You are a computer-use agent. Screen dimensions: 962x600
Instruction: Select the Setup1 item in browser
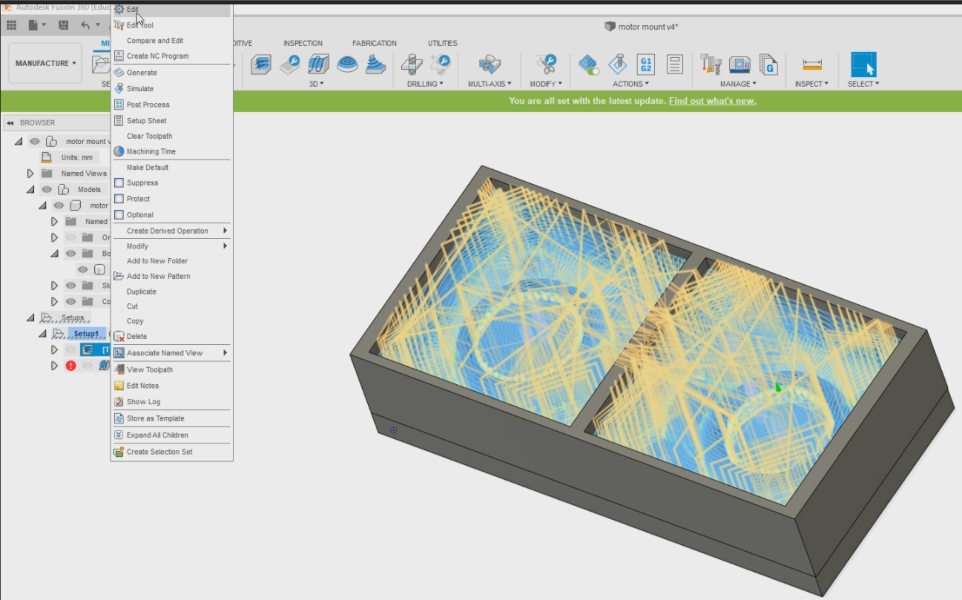[86, 334]
